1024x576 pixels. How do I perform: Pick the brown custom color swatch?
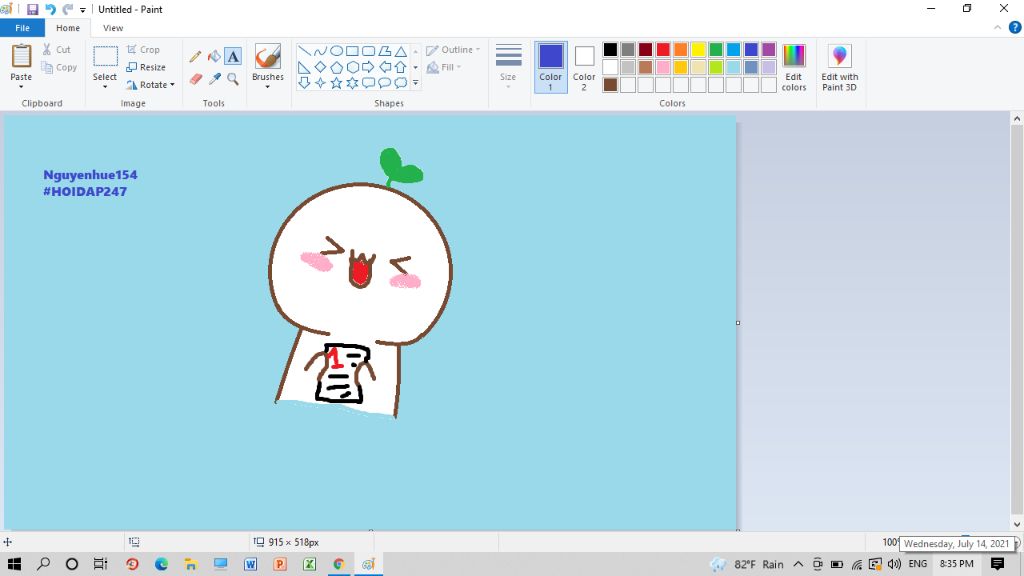pyautogui.click(x=610, y=85)
